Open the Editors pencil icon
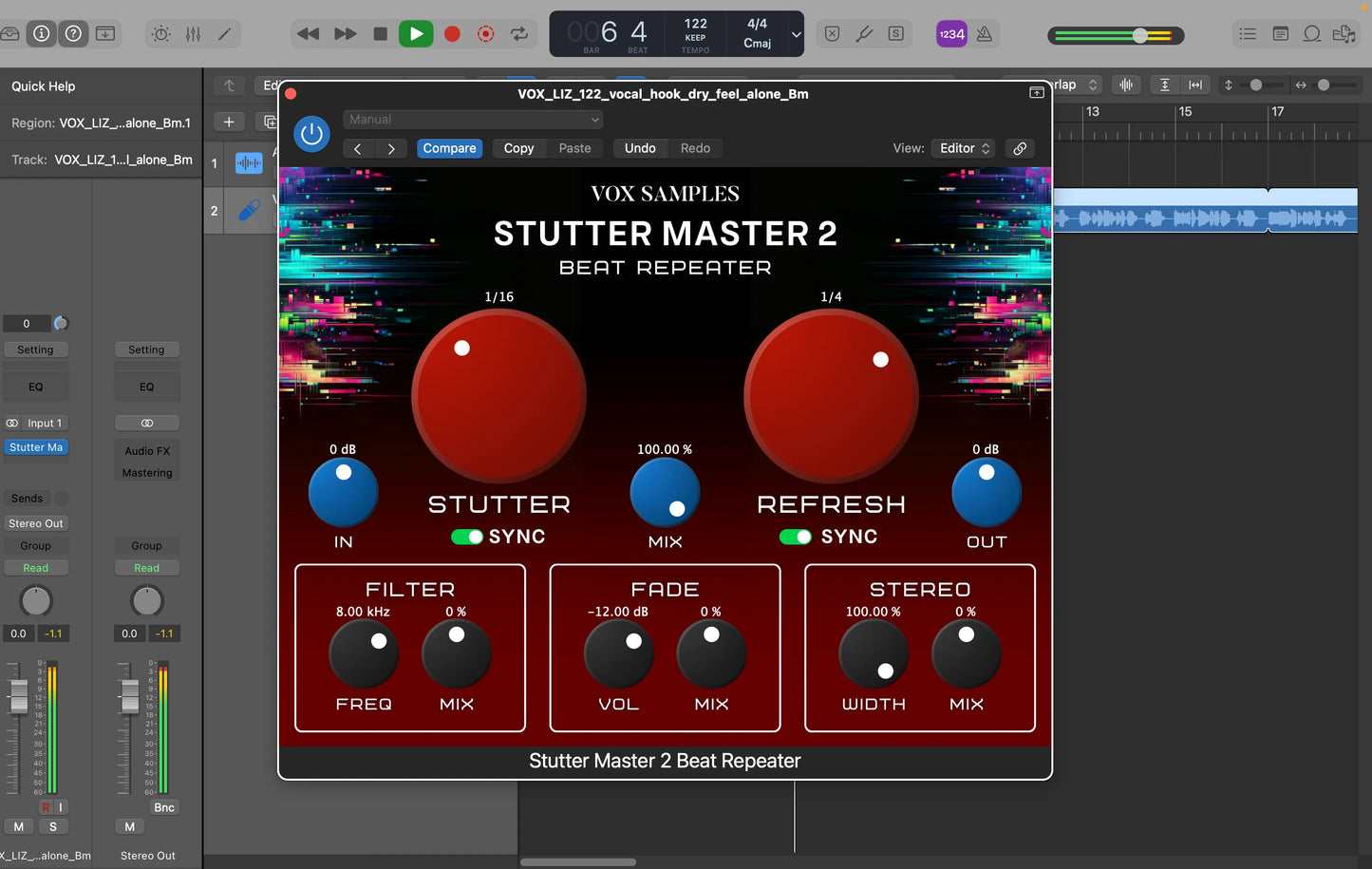The height and width of the screenshot is (869, 1372). [224, 34]
